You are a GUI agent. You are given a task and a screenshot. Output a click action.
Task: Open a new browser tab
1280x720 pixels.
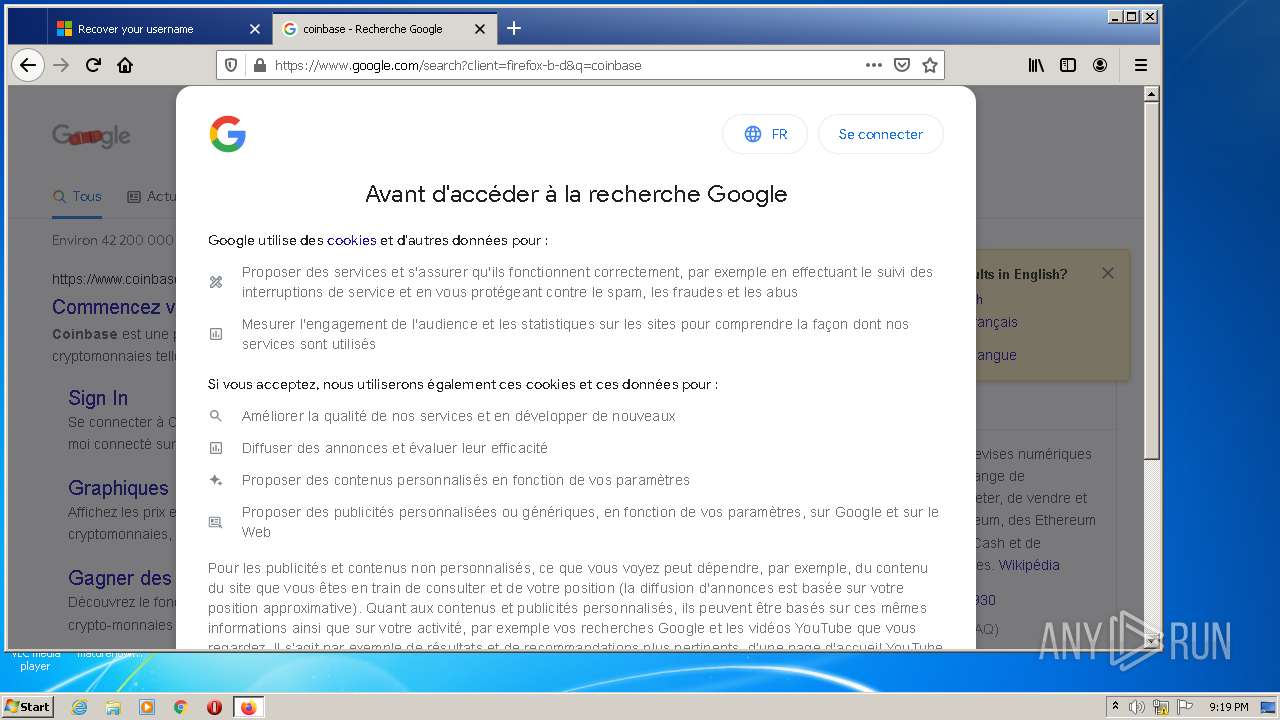[x=514, y=28]
